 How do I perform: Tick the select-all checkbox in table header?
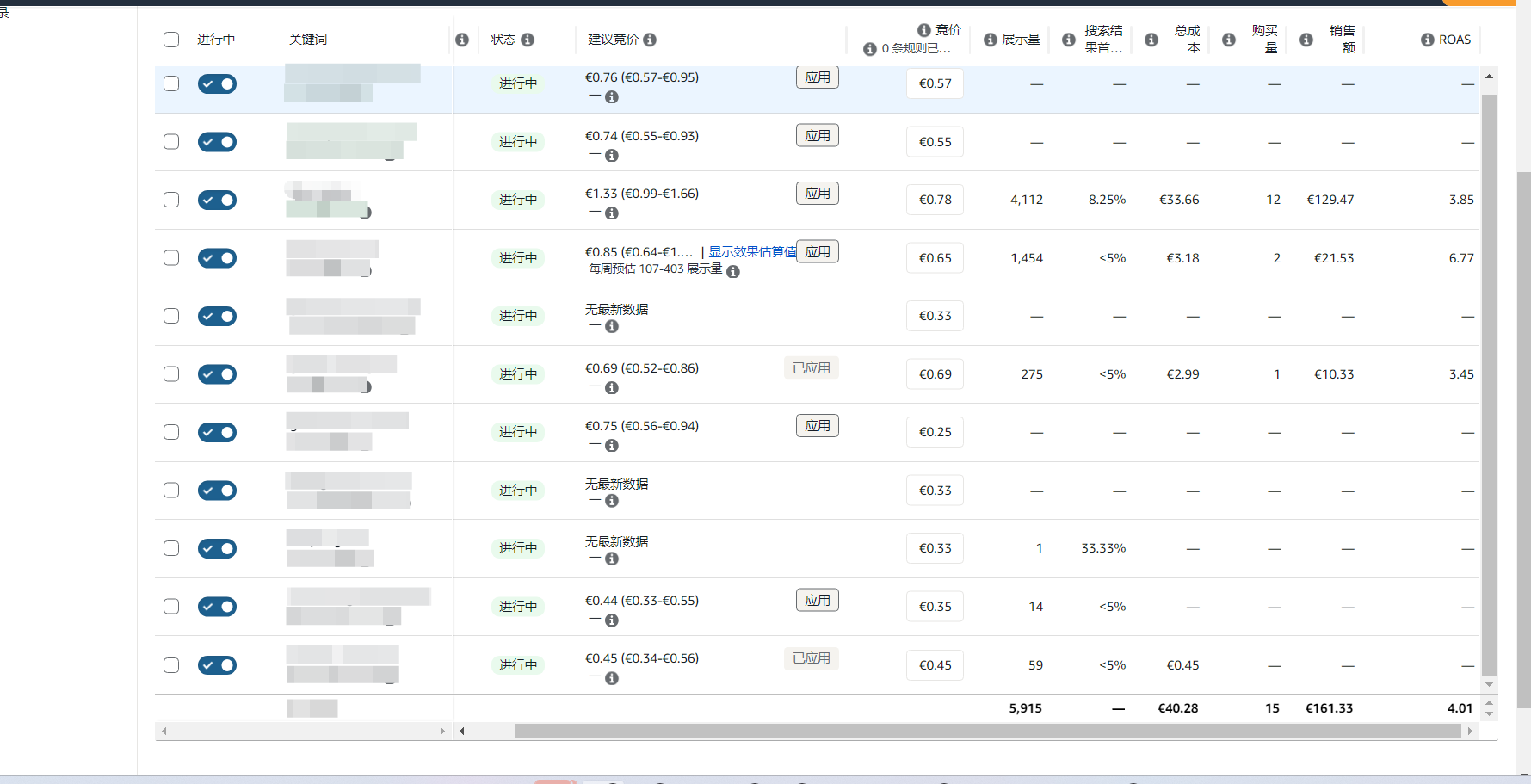(171, 40)
